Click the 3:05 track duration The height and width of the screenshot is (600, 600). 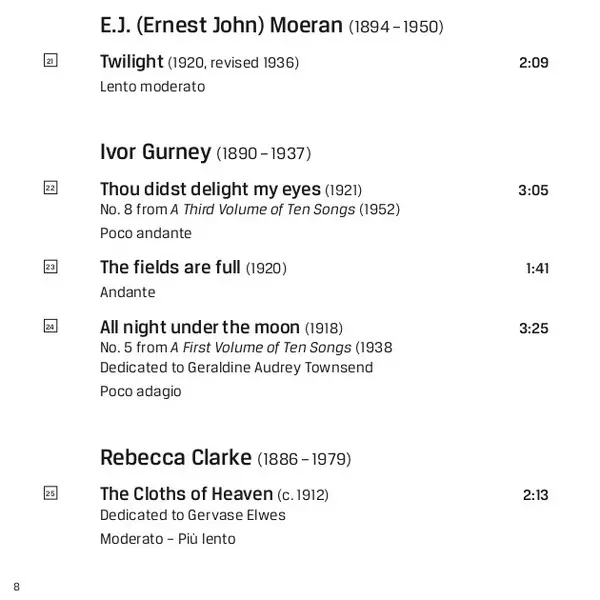point(534,190)
